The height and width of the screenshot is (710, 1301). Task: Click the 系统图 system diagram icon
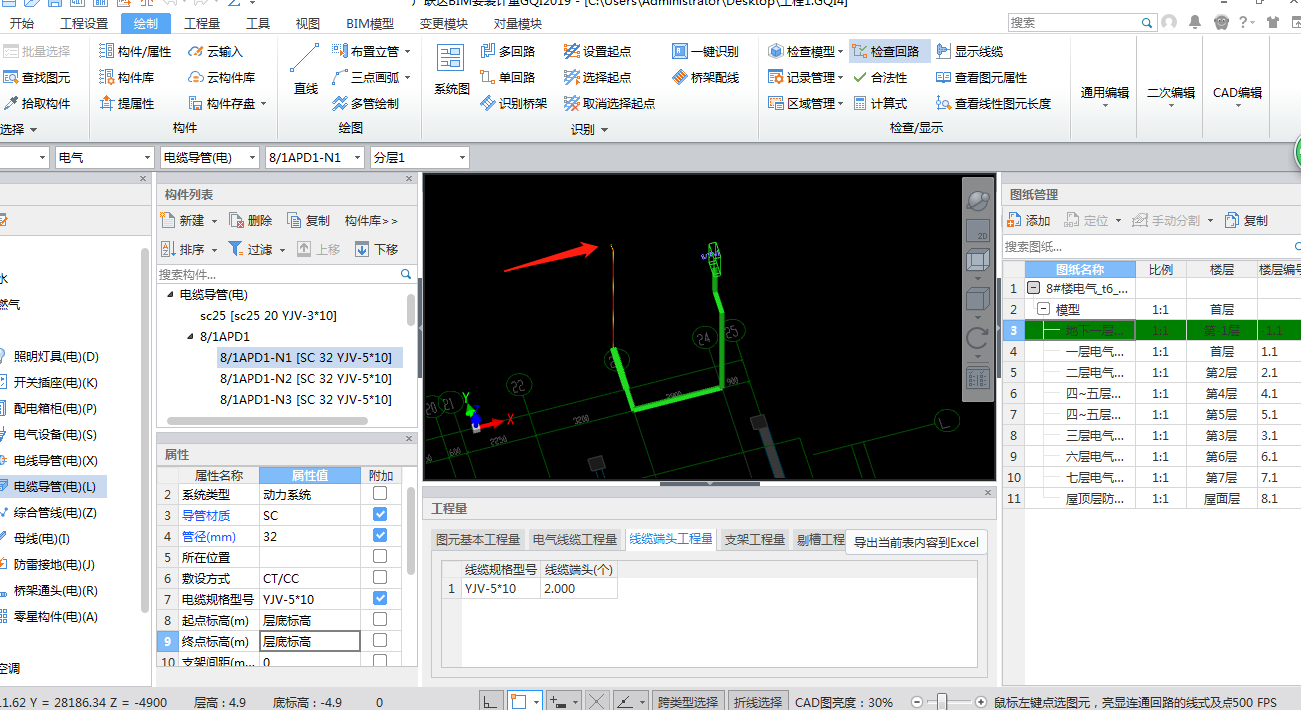[x=451, y=70]
